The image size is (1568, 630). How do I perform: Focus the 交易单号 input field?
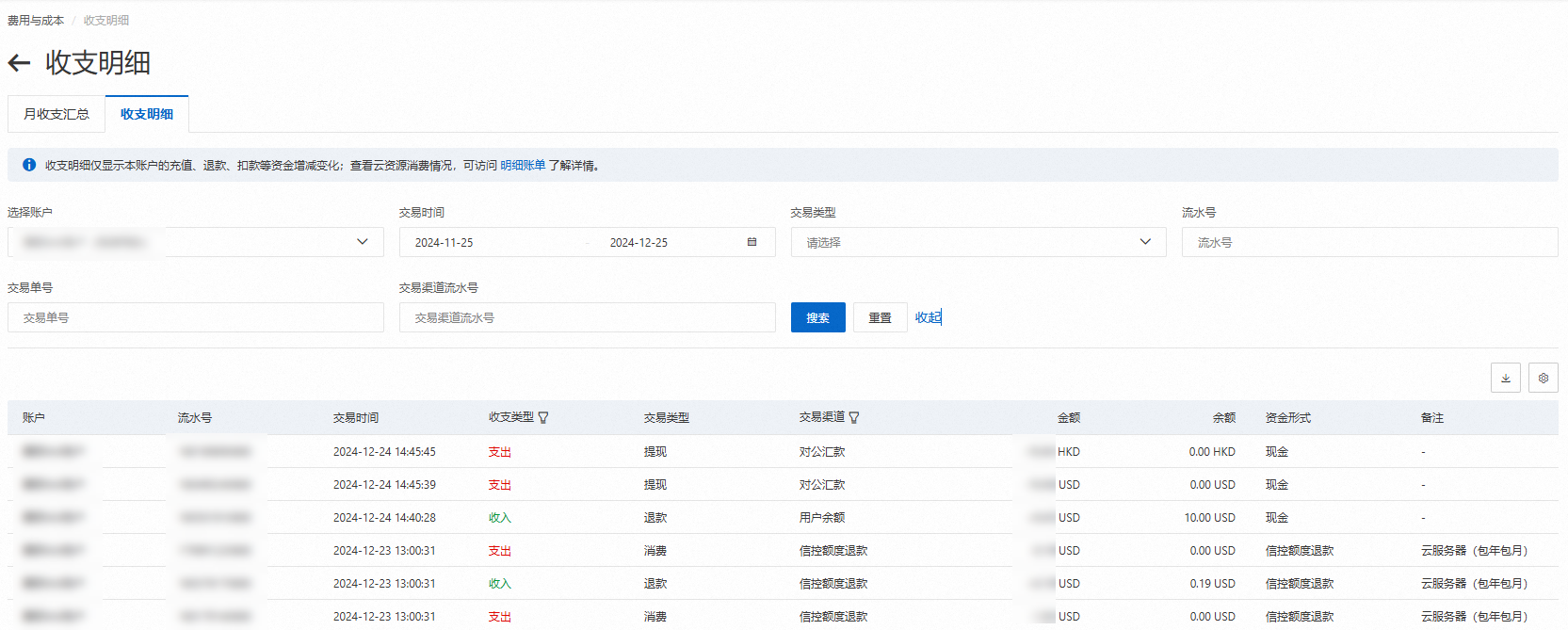click(196, 317)
